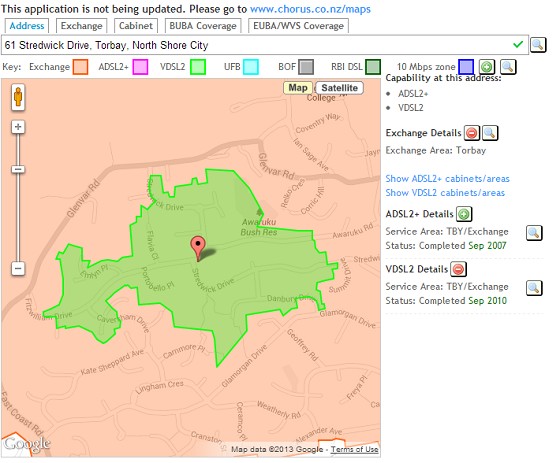Click green plus icon beside 10 Mbps zone
This screenshot has width=560, height=463.
[x=486, y=67]
